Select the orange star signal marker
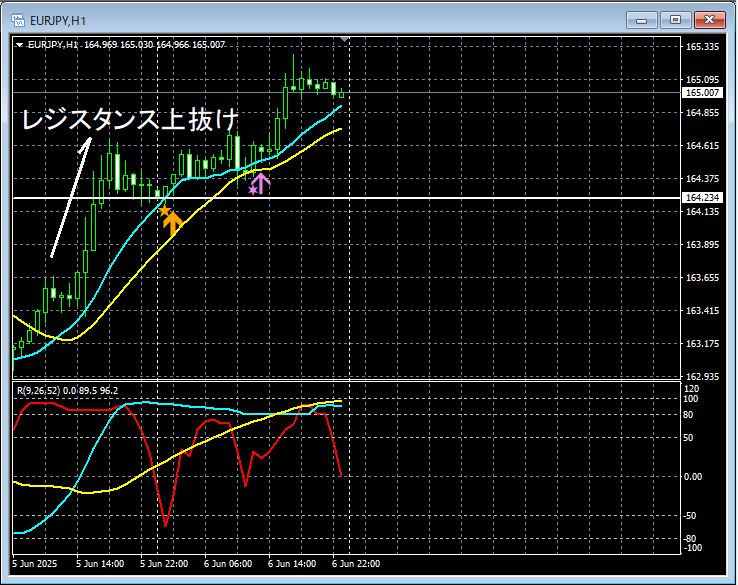 164,210
